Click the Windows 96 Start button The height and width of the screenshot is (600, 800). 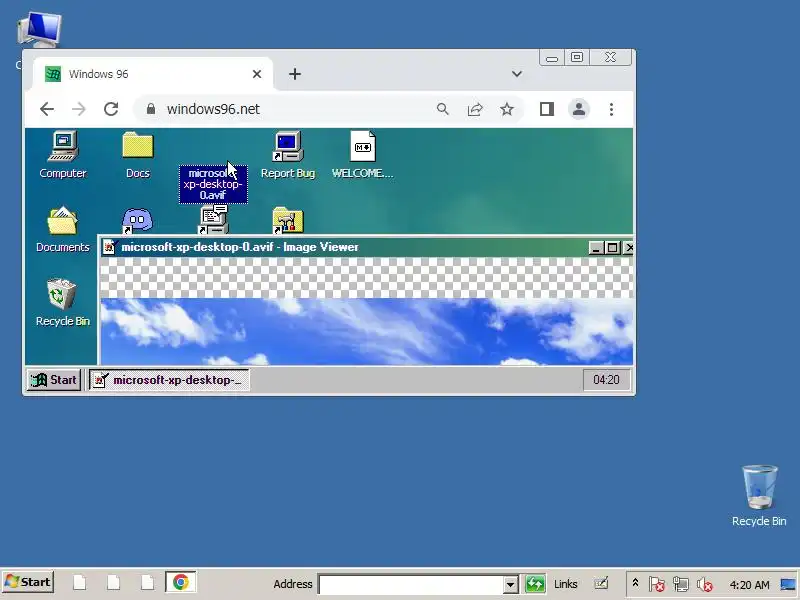[x=54, y=380]
